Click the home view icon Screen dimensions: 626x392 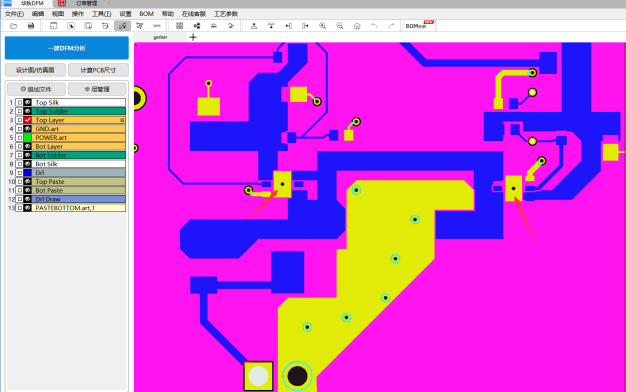pos(357,26)
